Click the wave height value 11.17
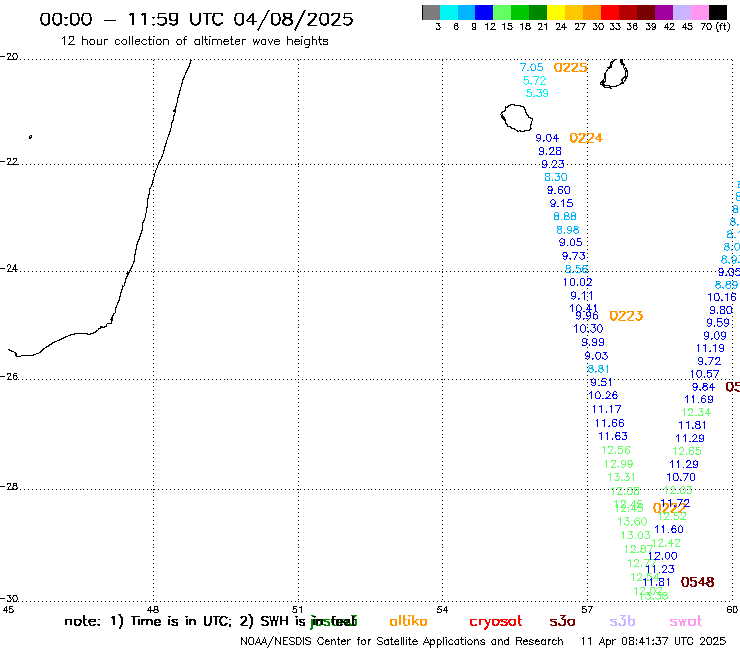This screenshot has height=650, width=740. click(606, 409)
